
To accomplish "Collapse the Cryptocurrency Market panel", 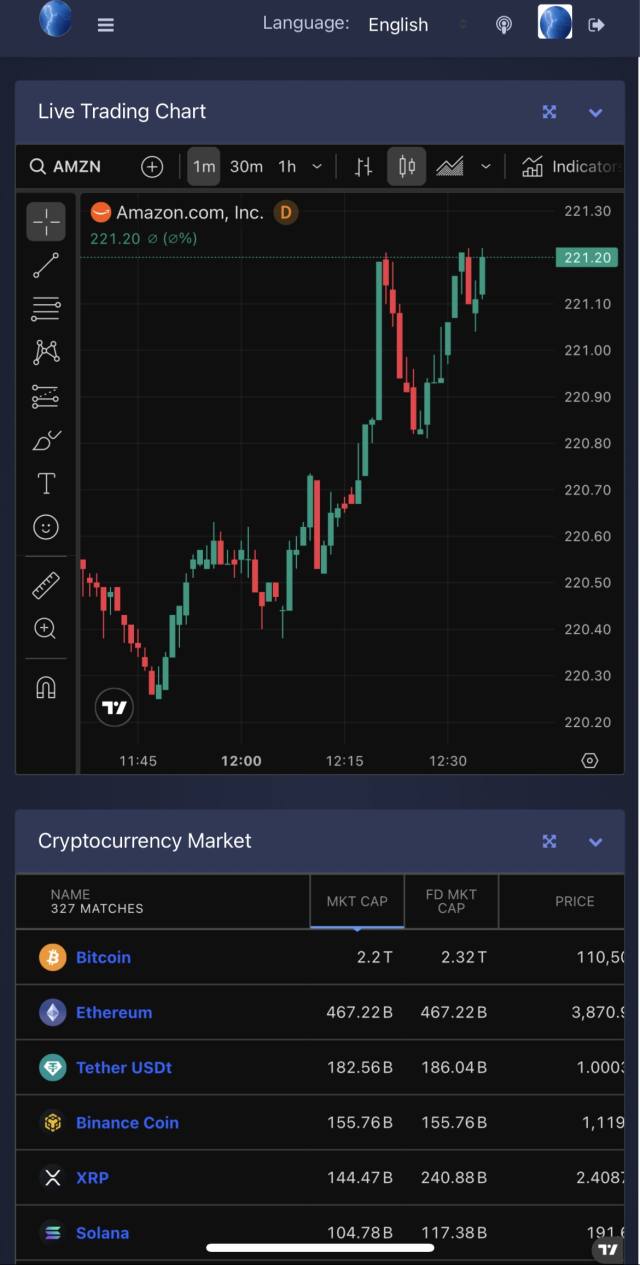I will [596, 842].
